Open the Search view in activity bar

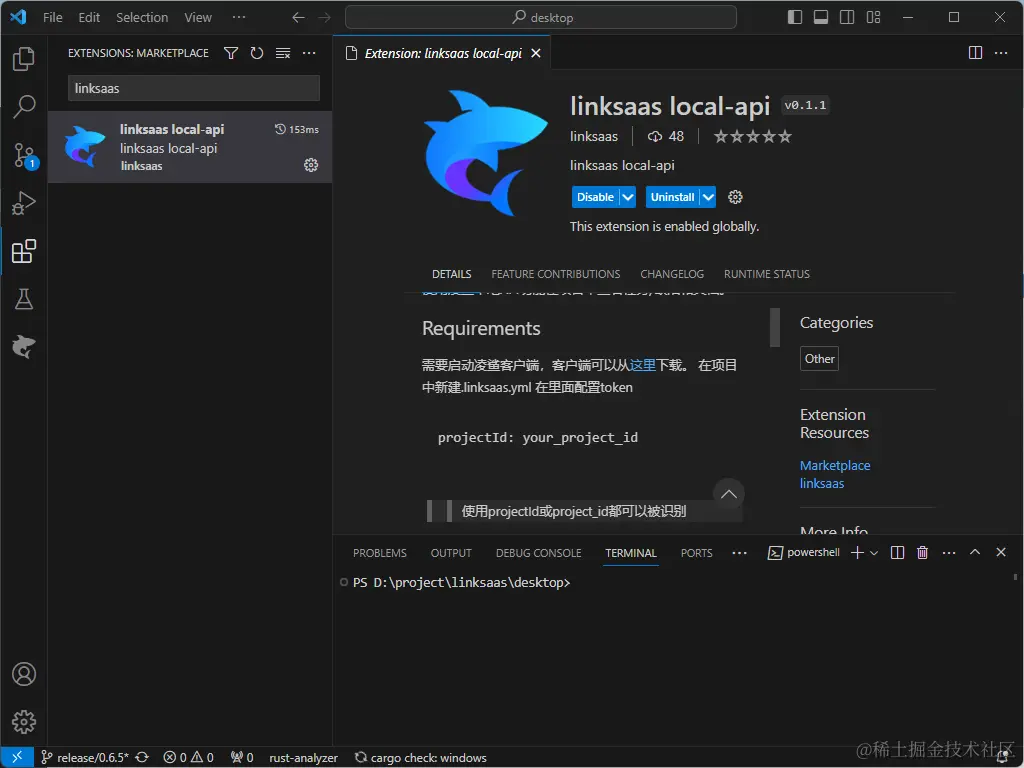24,106
